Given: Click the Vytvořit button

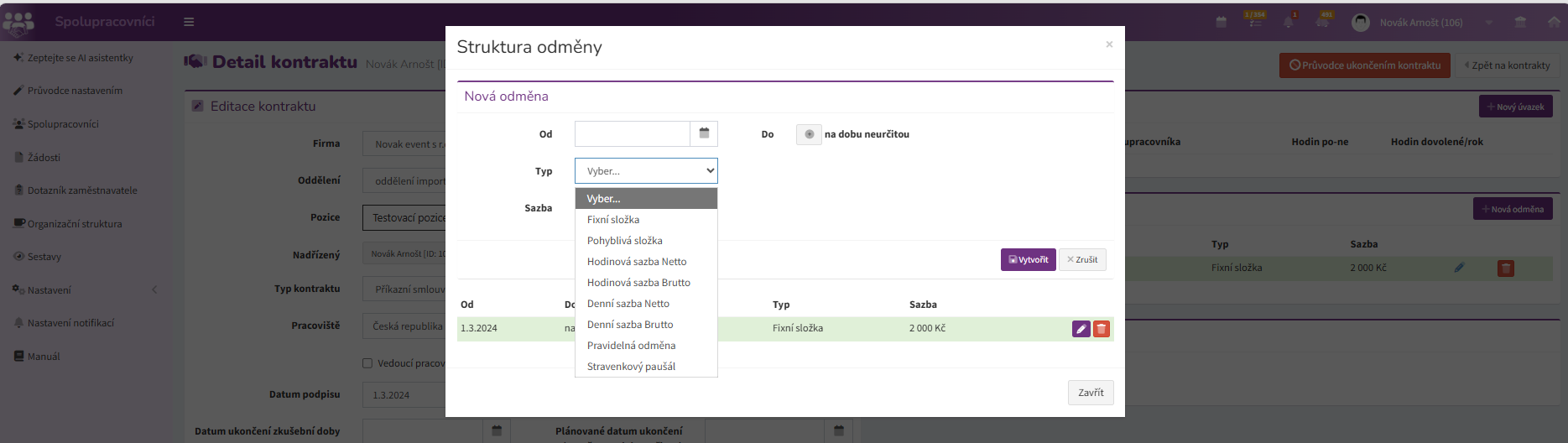Looking at the screenshot, I should click(x=1028, y=260).
